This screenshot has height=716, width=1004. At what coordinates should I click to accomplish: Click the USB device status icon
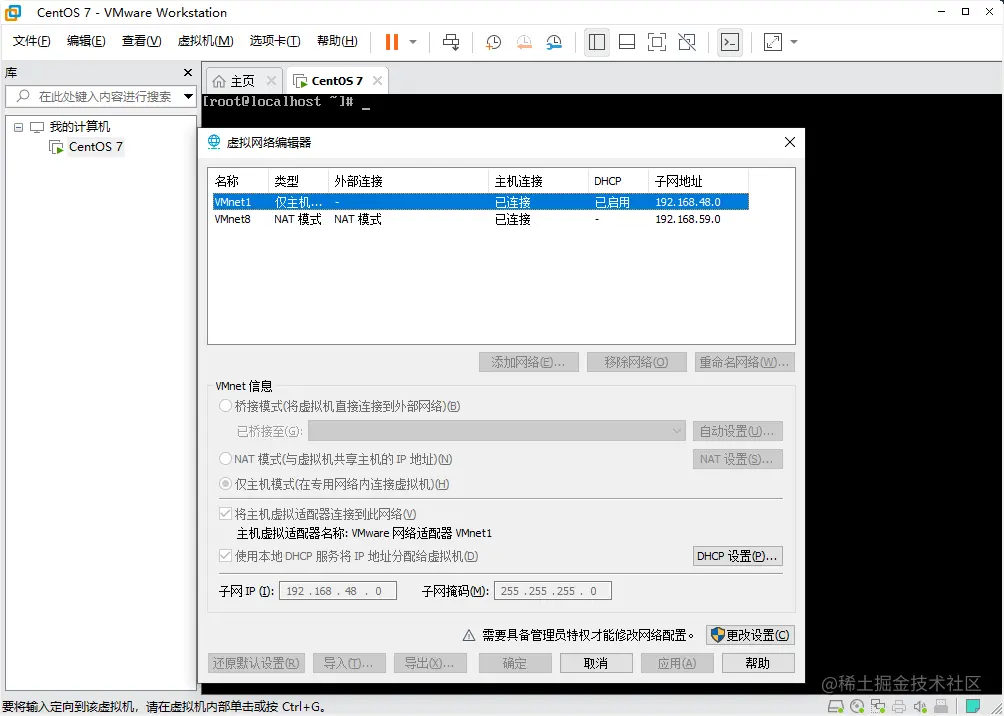point(941,707)
